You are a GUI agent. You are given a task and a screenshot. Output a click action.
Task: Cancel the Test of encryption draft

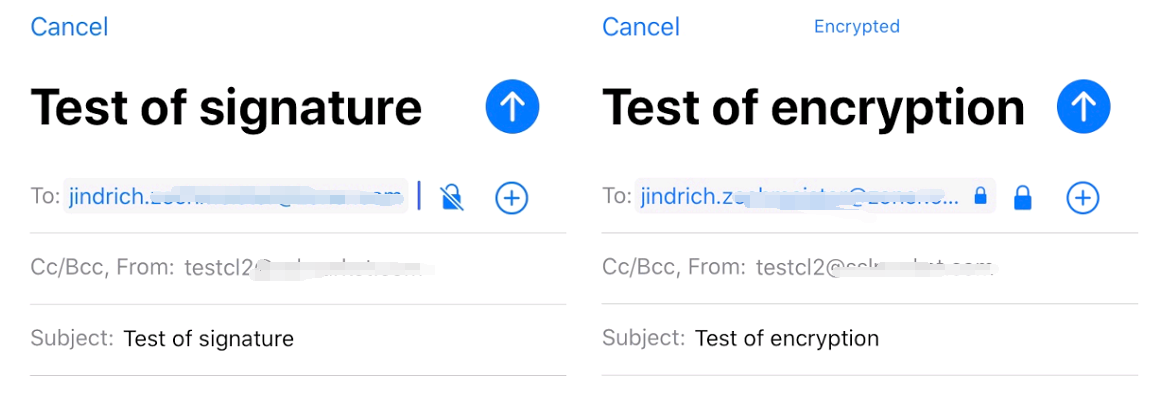[x=641, y=27]
